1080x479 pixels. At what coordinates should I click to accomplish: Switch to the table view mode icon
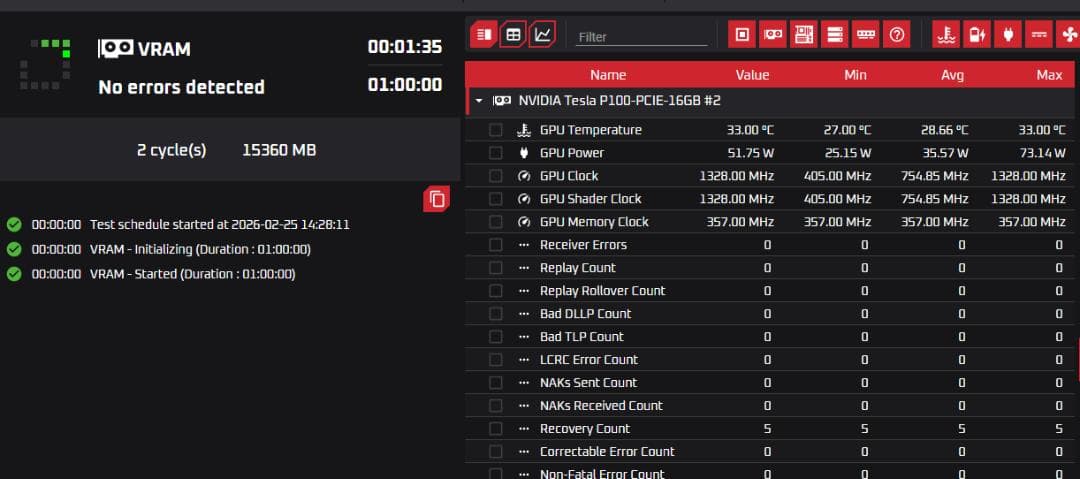coord(513,34)
